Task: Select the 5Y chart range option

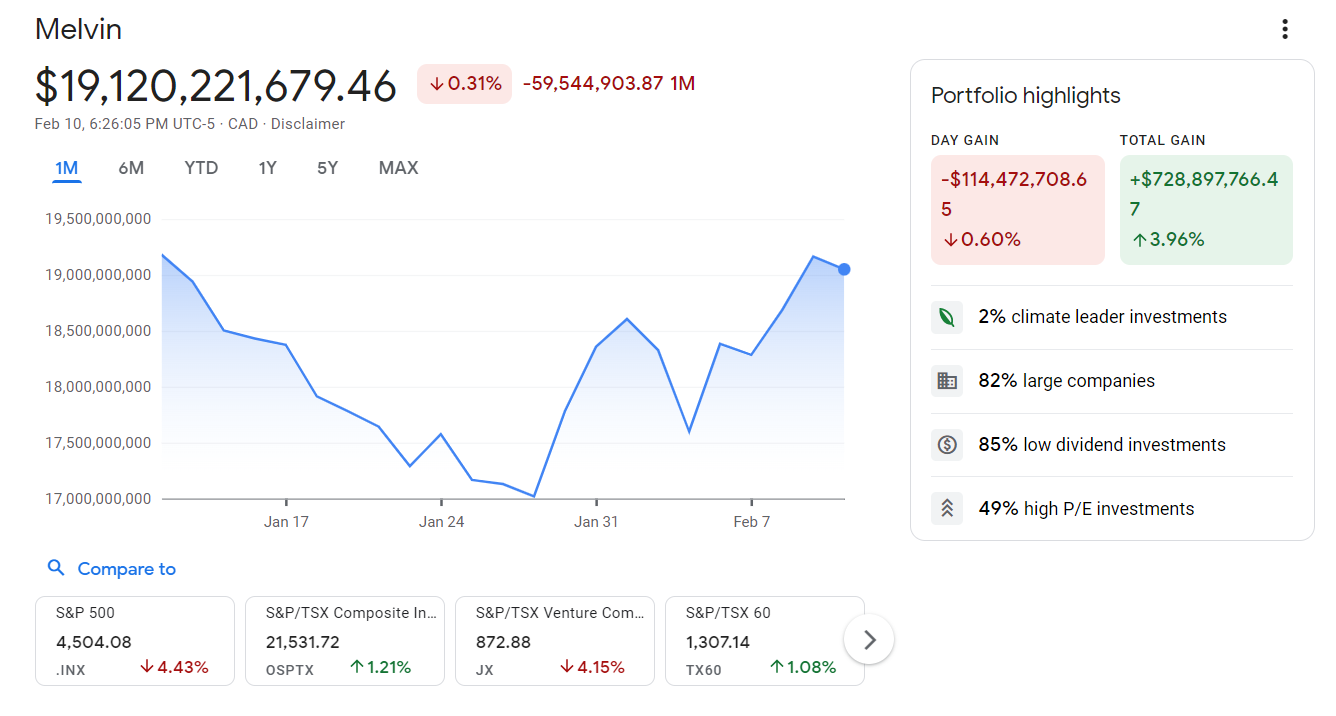Action: tap(327, 167)
